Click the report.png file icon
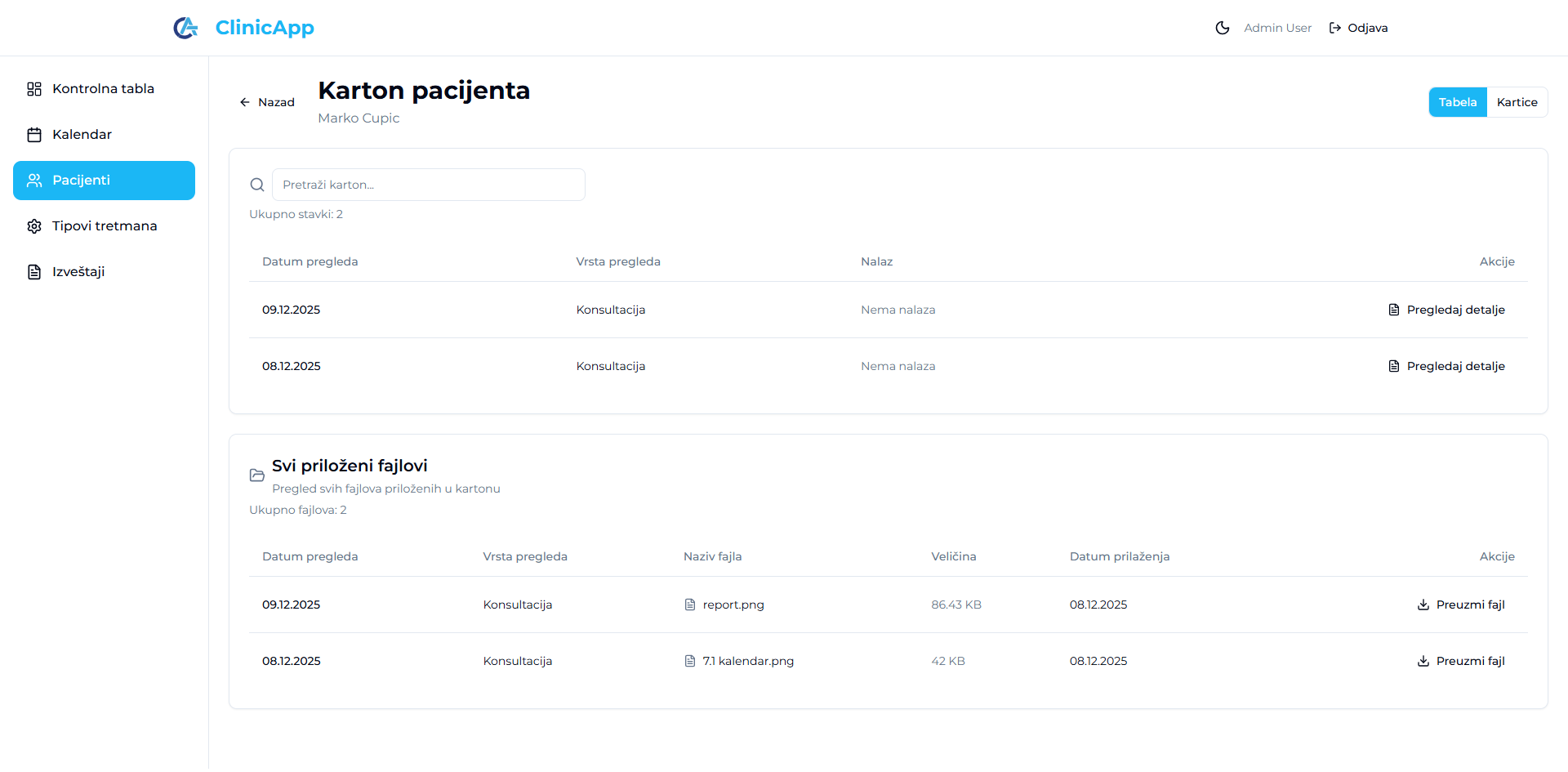Viewport: 1568px width, 772px height. tap(690, 605)
